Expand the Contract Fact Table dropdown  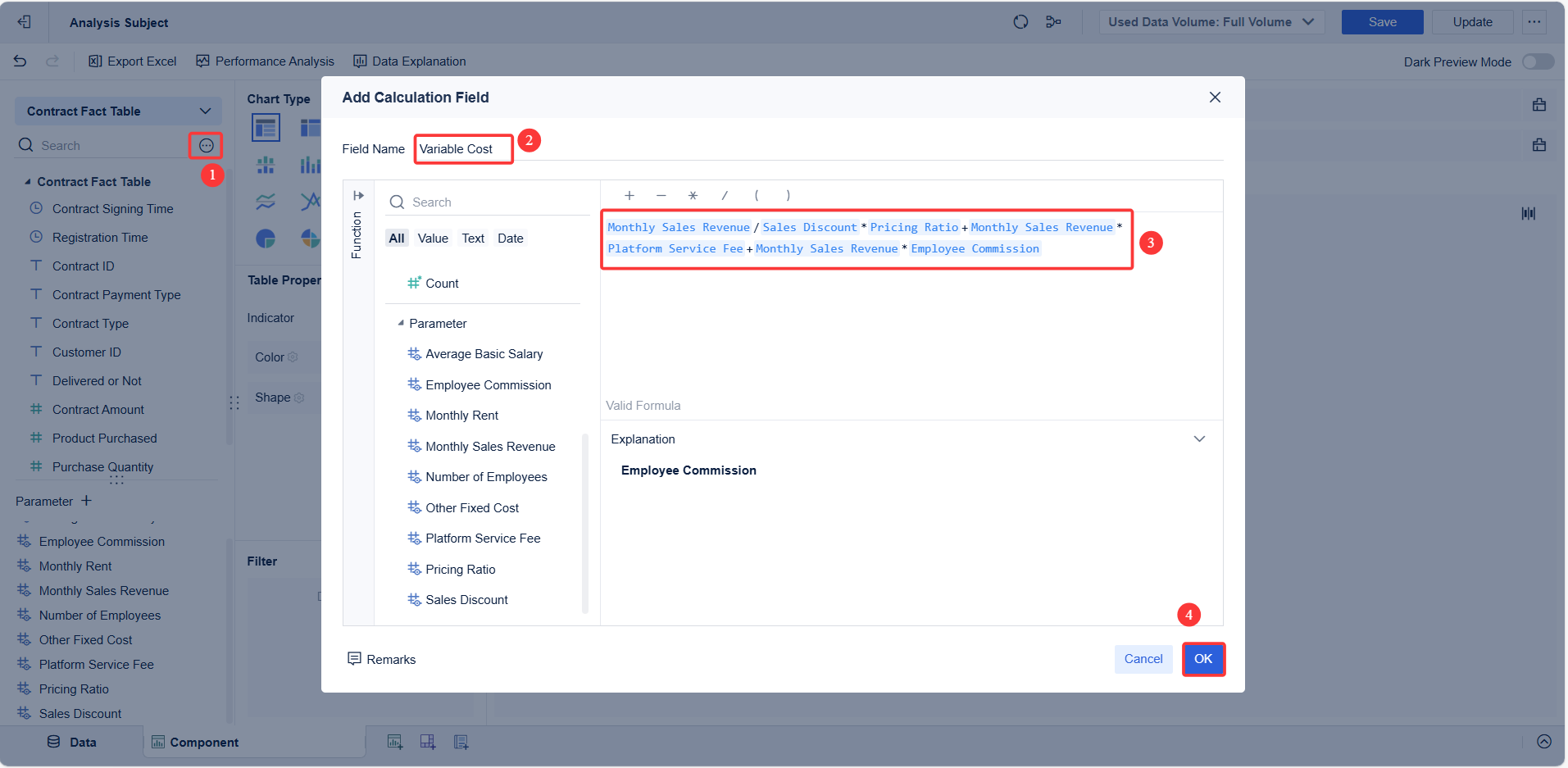coord(118,111)
